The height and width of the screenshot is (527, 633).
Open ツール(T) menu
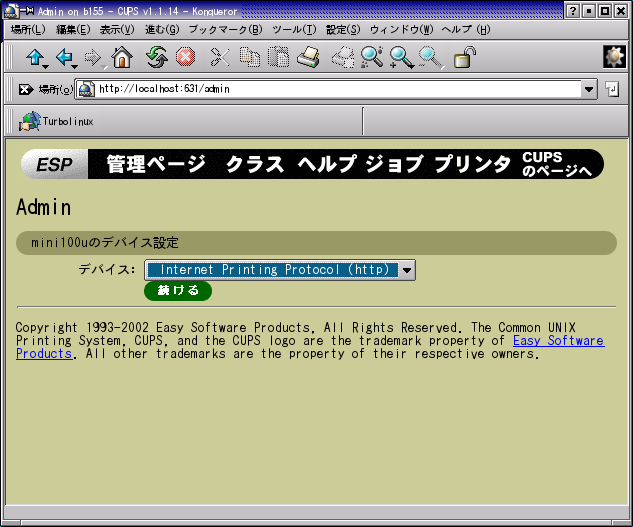[x=294, y=30]
